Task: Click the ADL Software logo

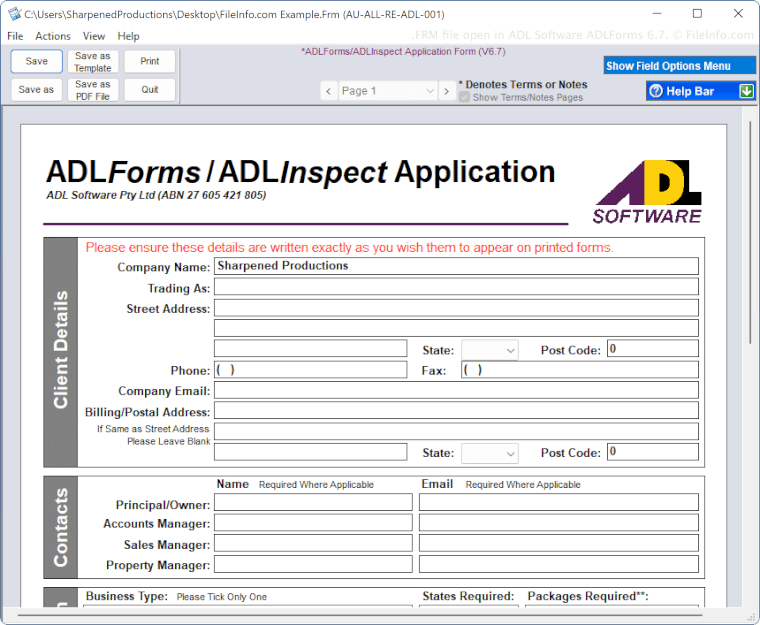Action: coord(647,191)
